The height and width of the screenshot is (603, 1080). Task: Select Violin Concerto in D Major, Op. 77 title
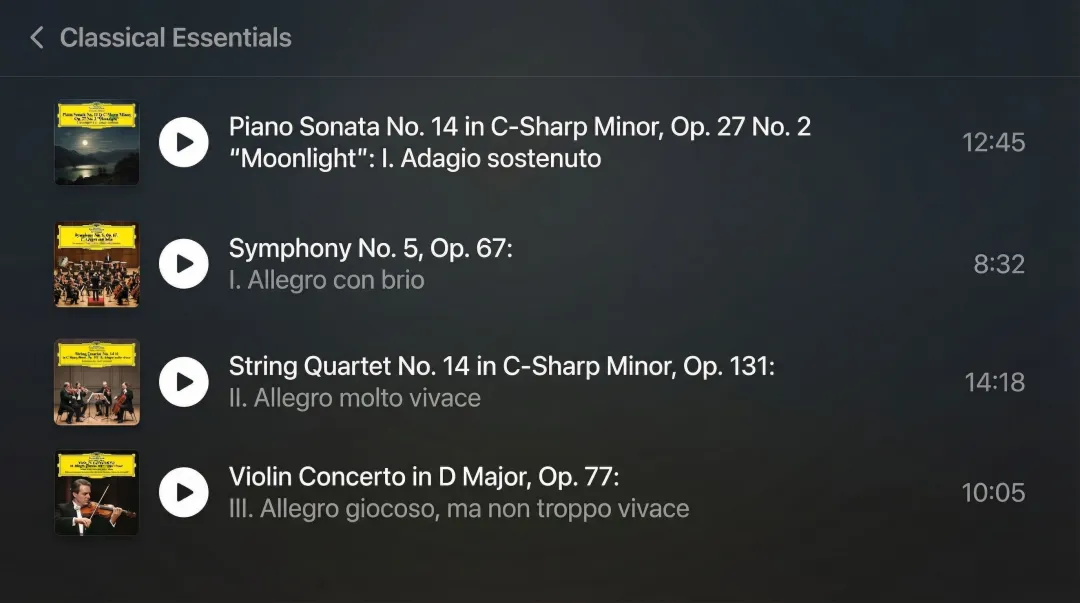point(424,476)
